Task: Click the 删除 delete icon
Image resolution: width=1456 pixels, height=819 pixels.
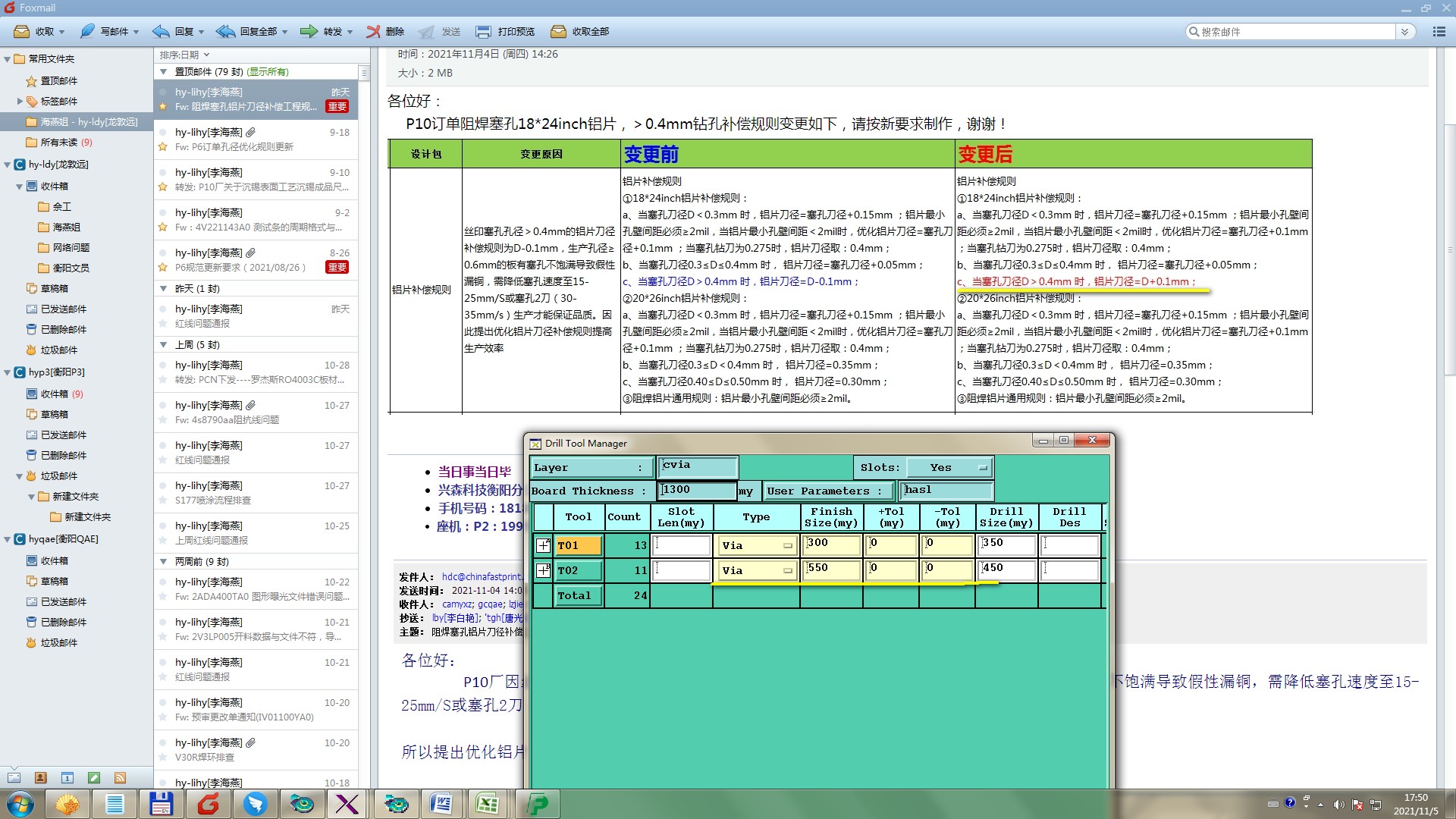Action: click(373, 31)
